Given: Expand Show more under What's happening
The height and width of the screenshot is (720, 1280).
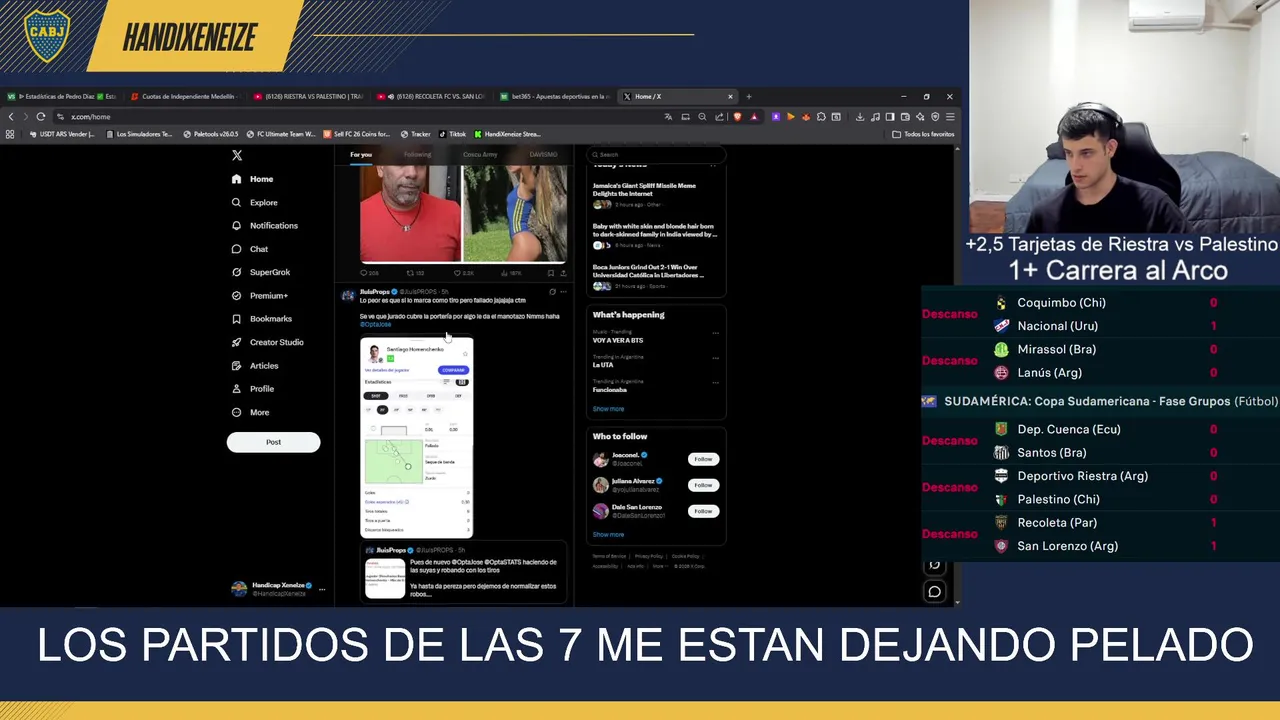Looking at the screenshot, I should [608, 409].
